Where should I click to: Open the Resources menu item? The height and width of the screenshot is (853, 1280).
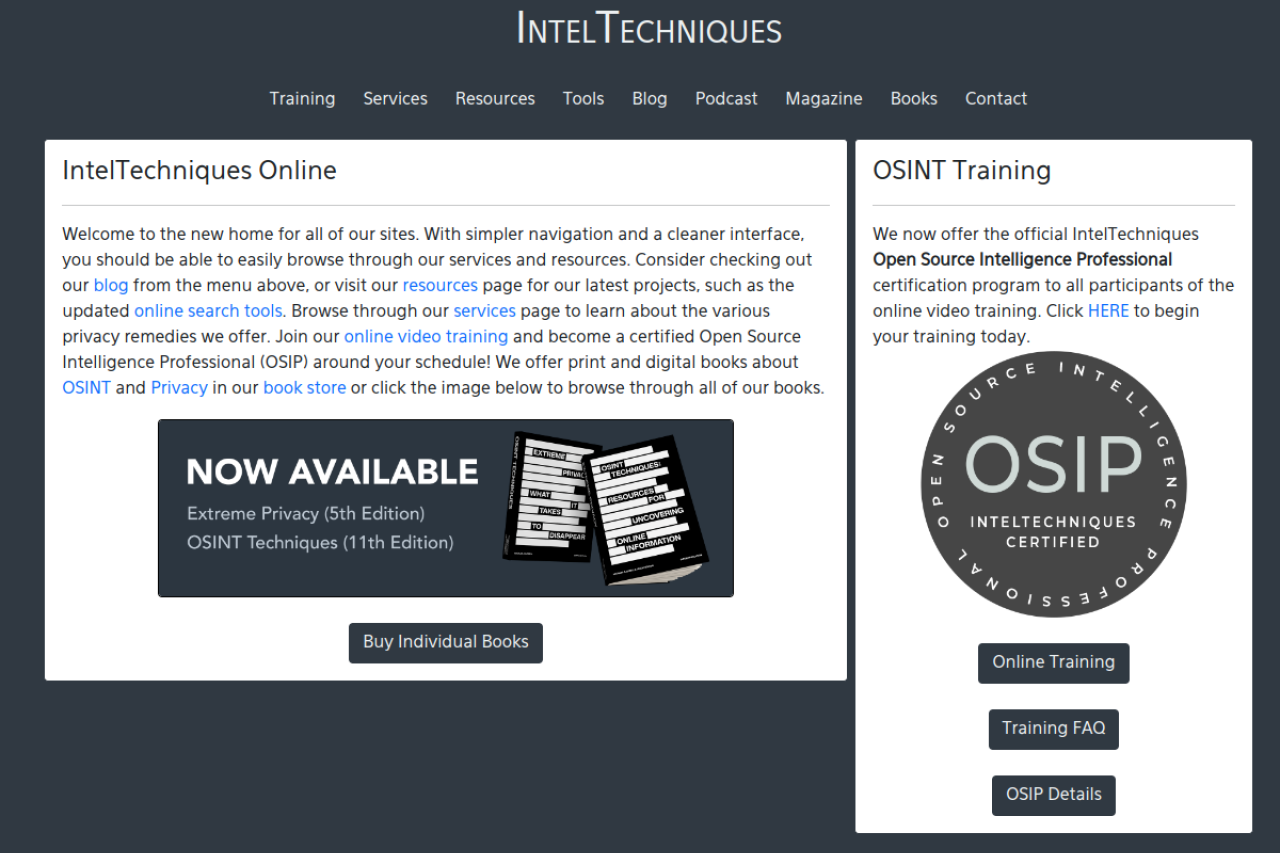[x=495, y=98]
